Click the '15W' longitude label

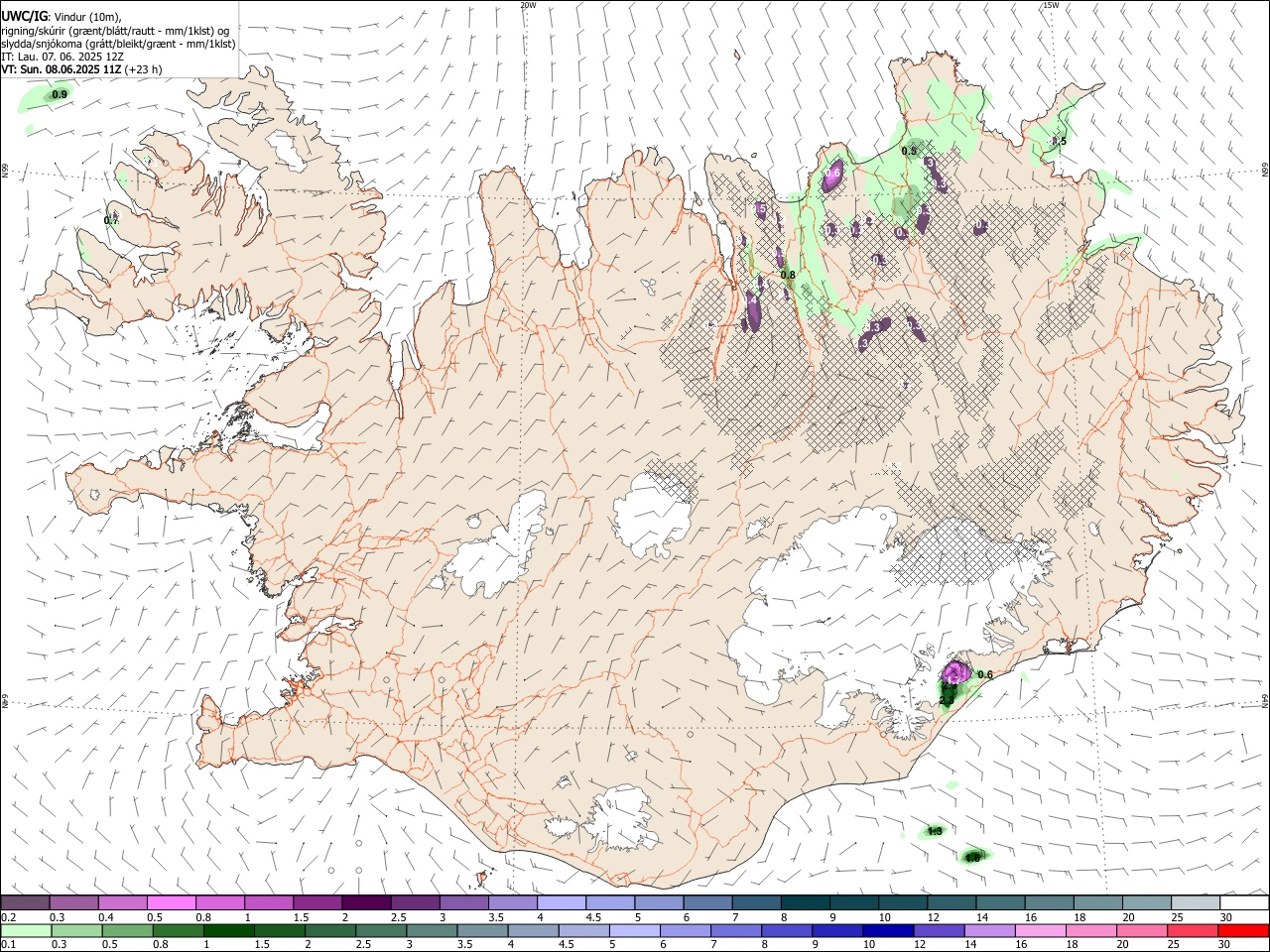(1050, 5)
